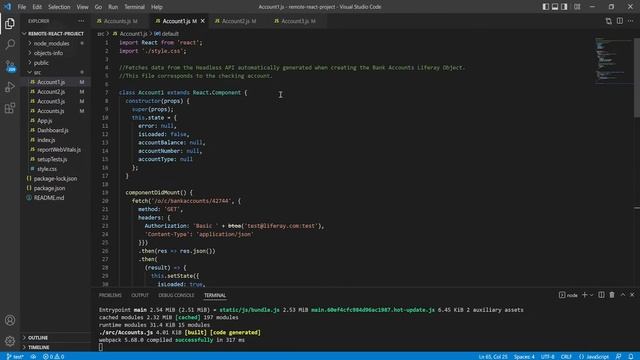Split the terminal panel
The width and height of the screenshot is (640, 360).
click(x=601, y=295)
